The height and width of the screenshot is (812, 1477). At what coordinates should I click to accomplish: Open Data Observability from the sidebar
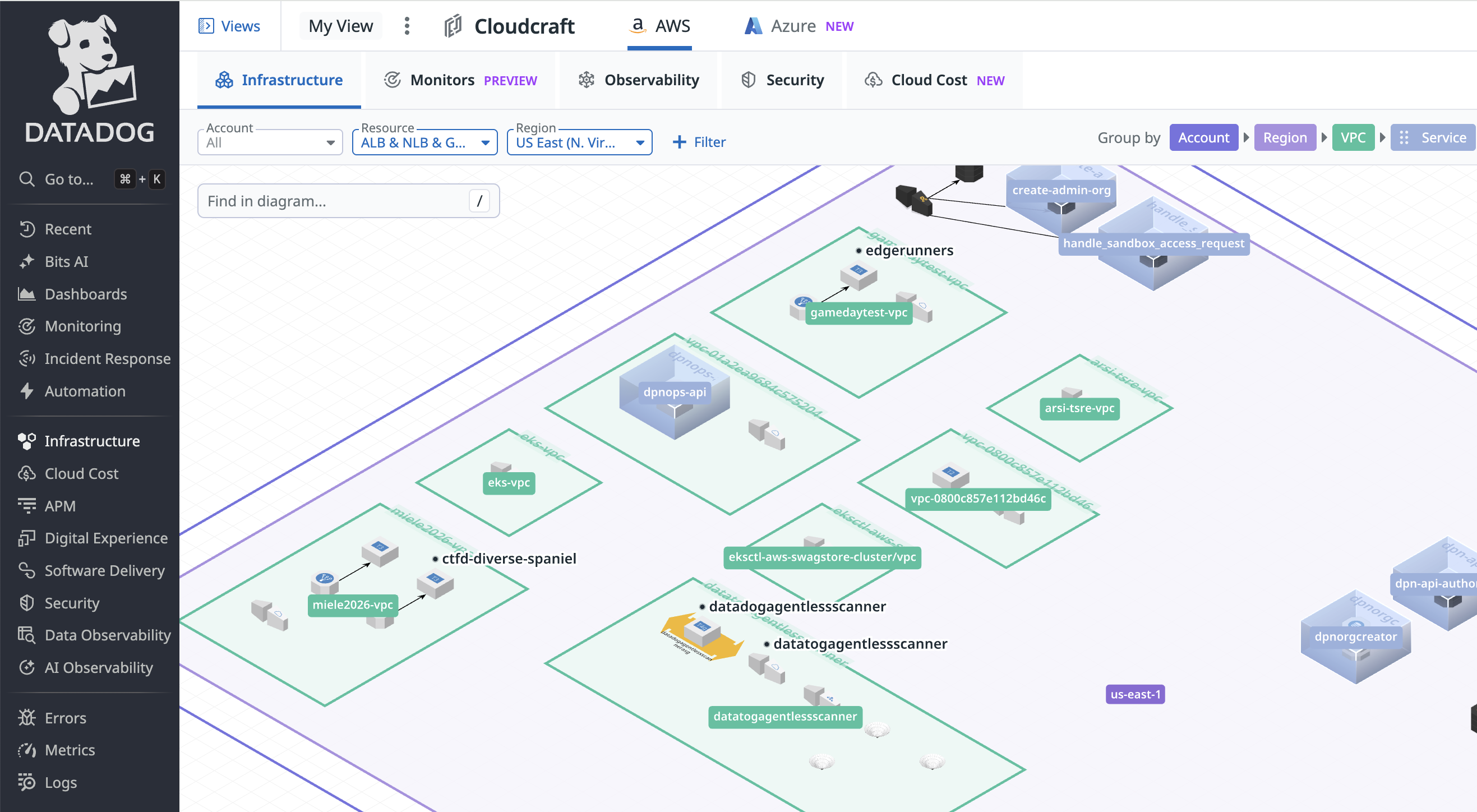[x=107, y=635]
